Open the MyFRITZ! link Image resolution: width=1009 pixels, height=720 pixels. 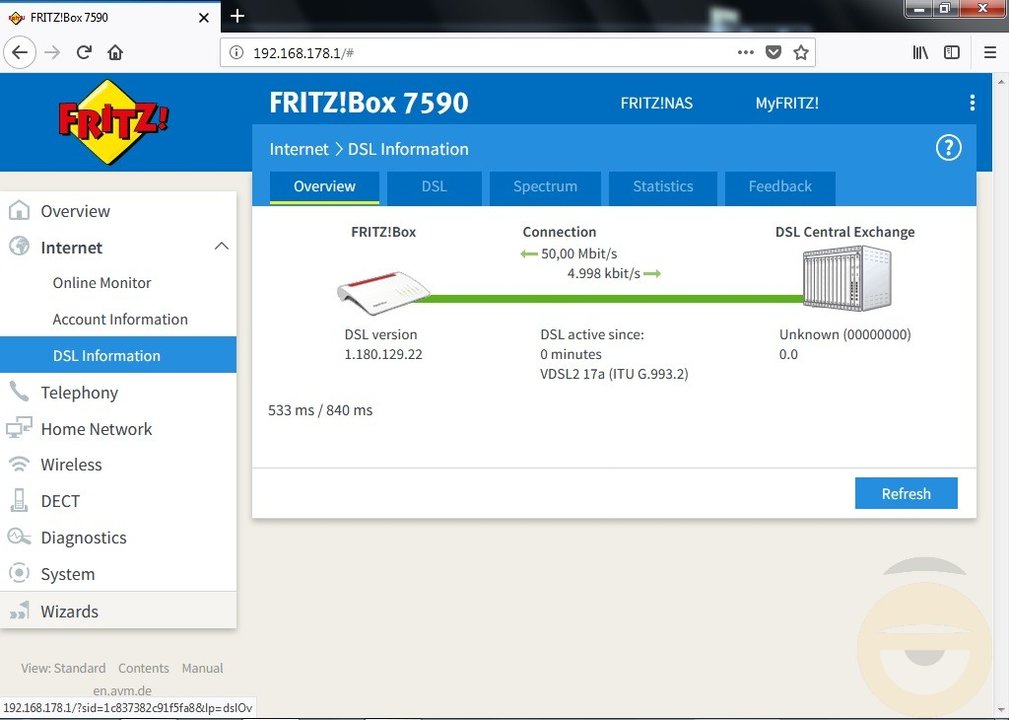(x=787, y=103)
